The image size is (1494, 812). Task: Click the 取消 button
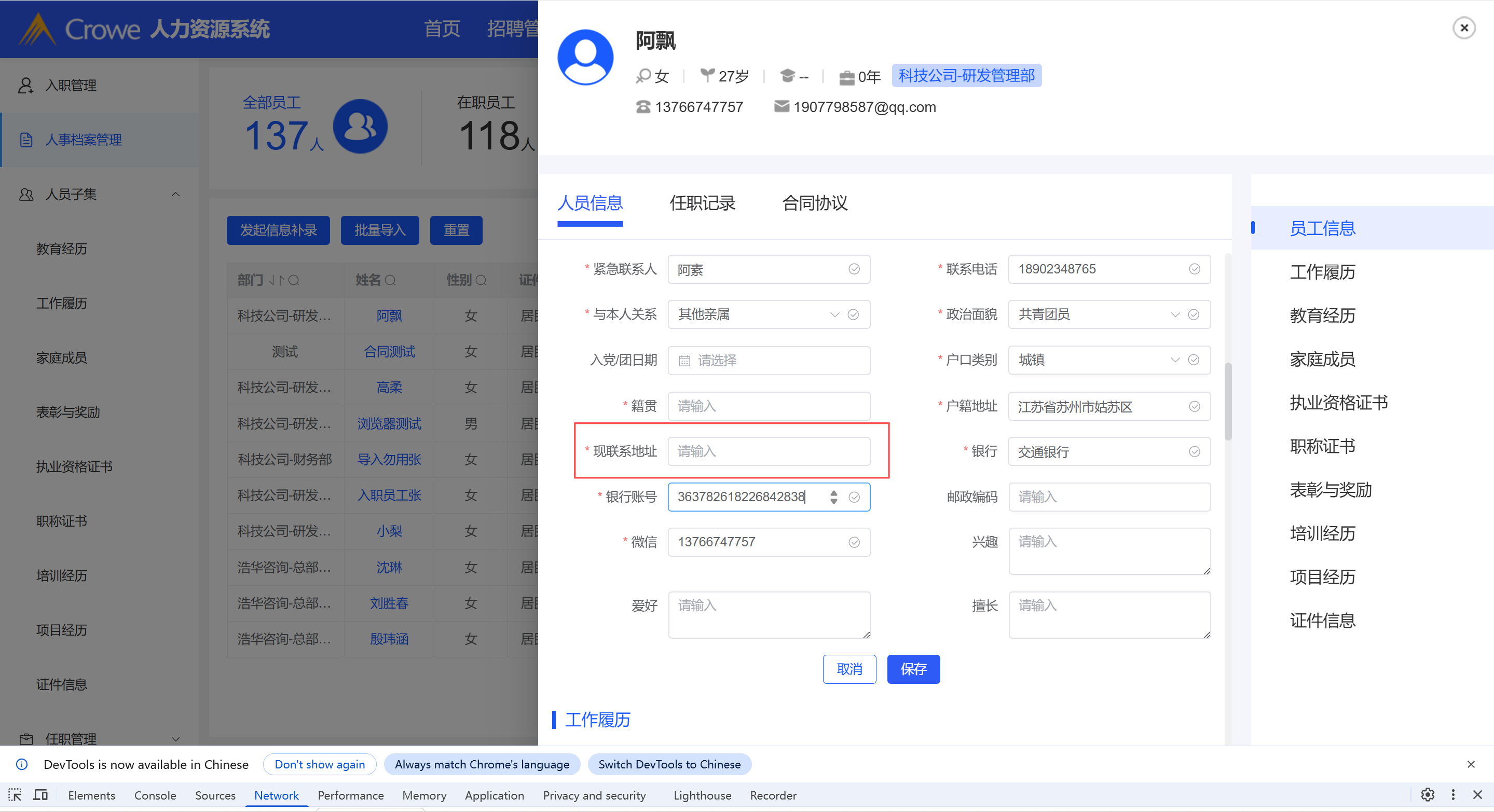point(849,669)
